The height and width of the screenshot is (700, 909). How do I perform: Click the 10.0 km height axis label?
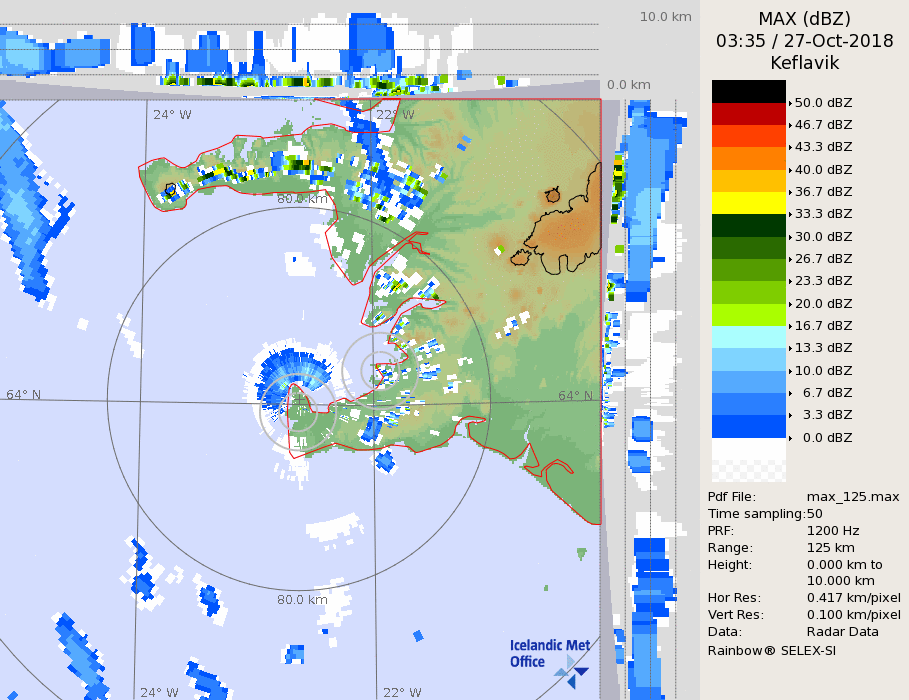pos(665,17)
